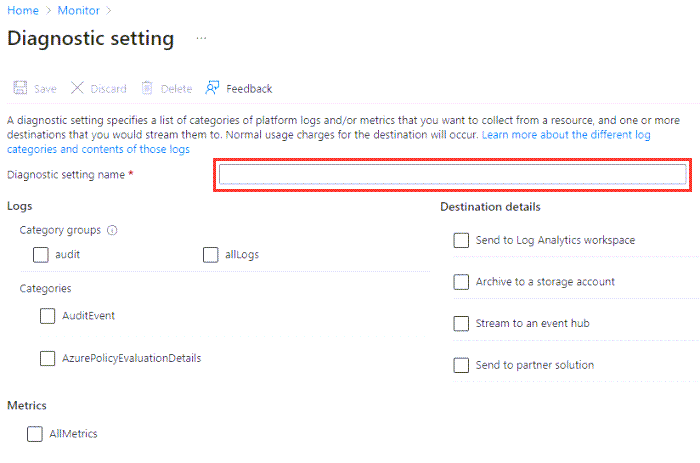Screen dimensions: 700x463
Task: Check Send to partner solution
Action: 461,365
